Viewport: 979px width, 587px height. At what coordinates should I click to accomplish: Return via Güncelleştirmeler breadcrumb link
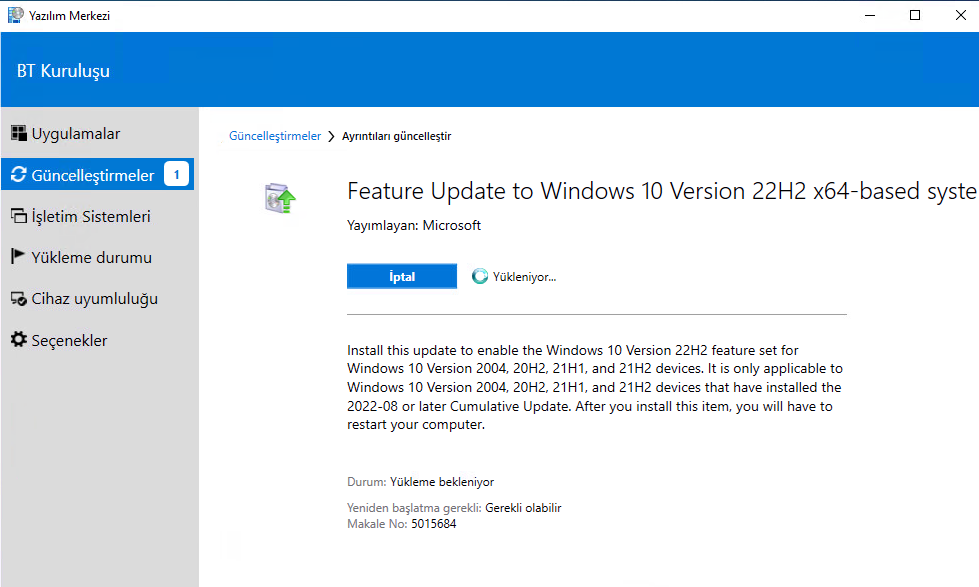click(x=275, y=136)
